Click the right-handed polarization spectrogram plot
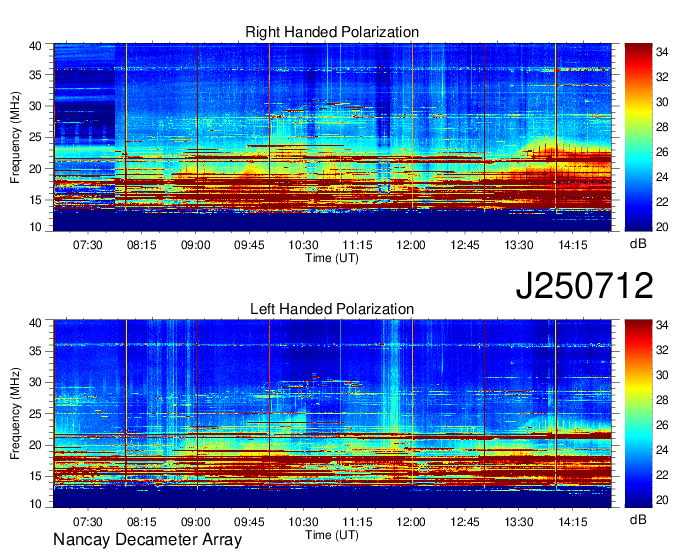Screen dimensions: 680x552 coord(332,137)
